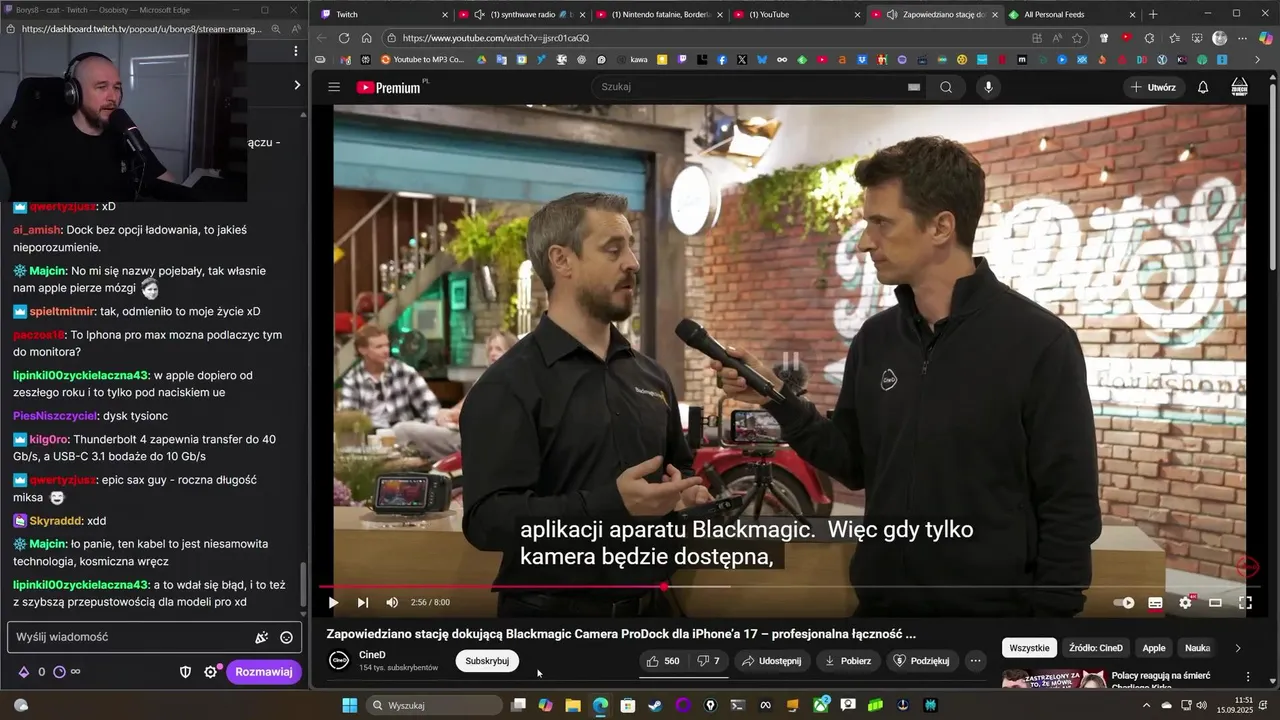This screenshot has height=720, width=1280.
Task: Open YouTube hamburger guide menu
Action: pyautogui.click(x=334, y=87)
